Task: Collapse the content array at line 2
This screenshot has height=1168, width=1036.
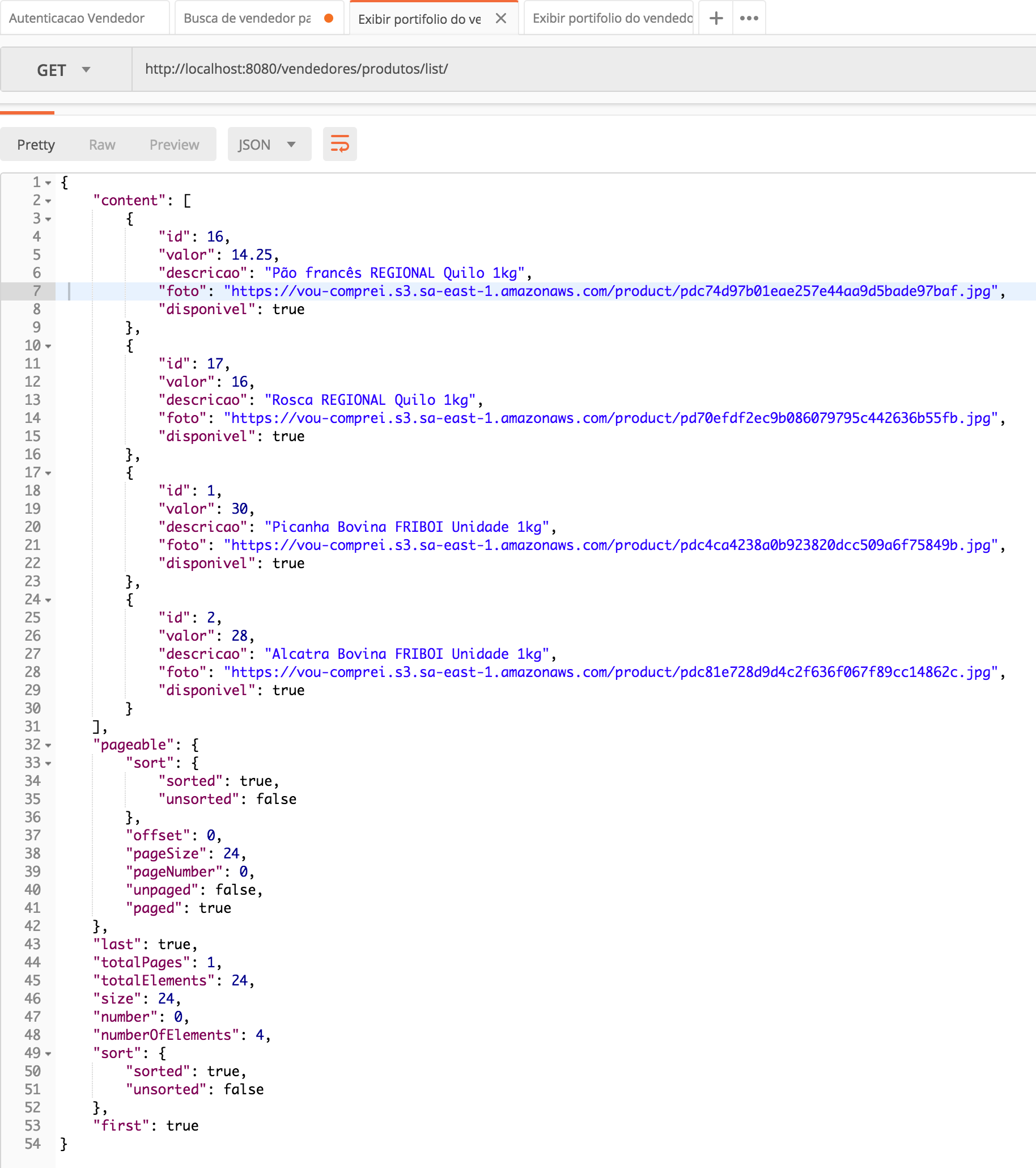Action: [x=49, y=201]
